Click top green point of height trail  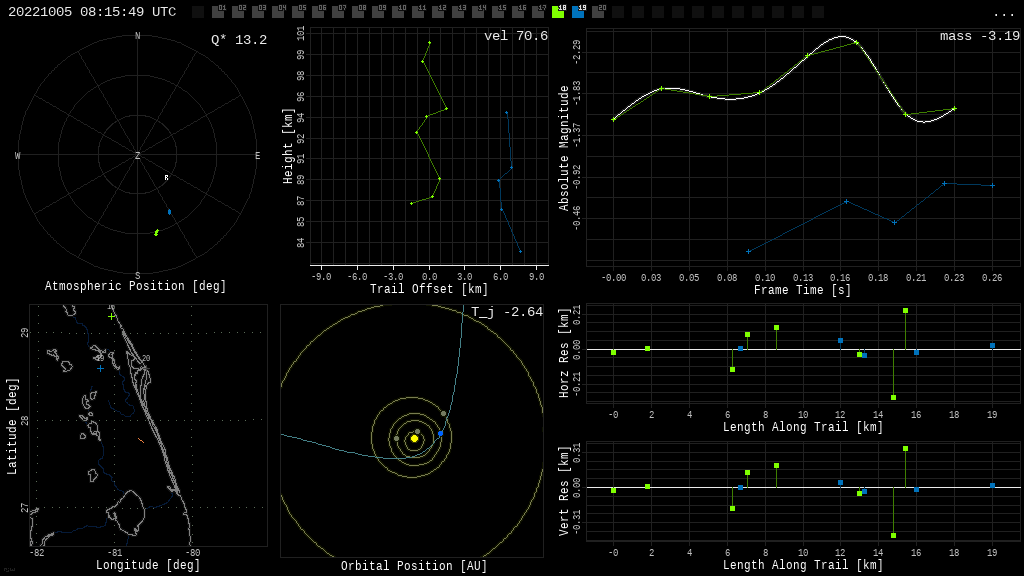pos(429,43)
